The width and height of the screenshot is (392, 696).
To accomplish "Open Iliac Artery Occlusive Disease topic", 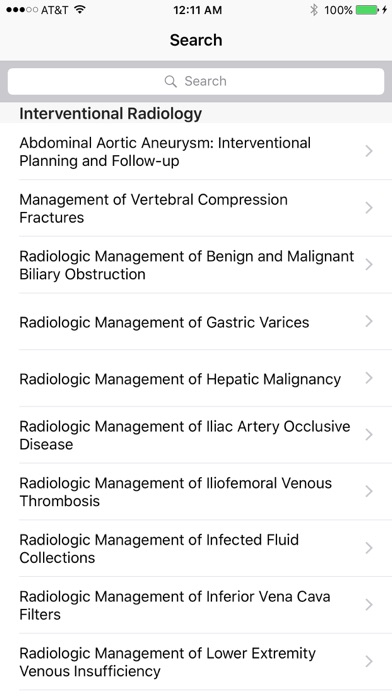I will click(x=196, y=435).
